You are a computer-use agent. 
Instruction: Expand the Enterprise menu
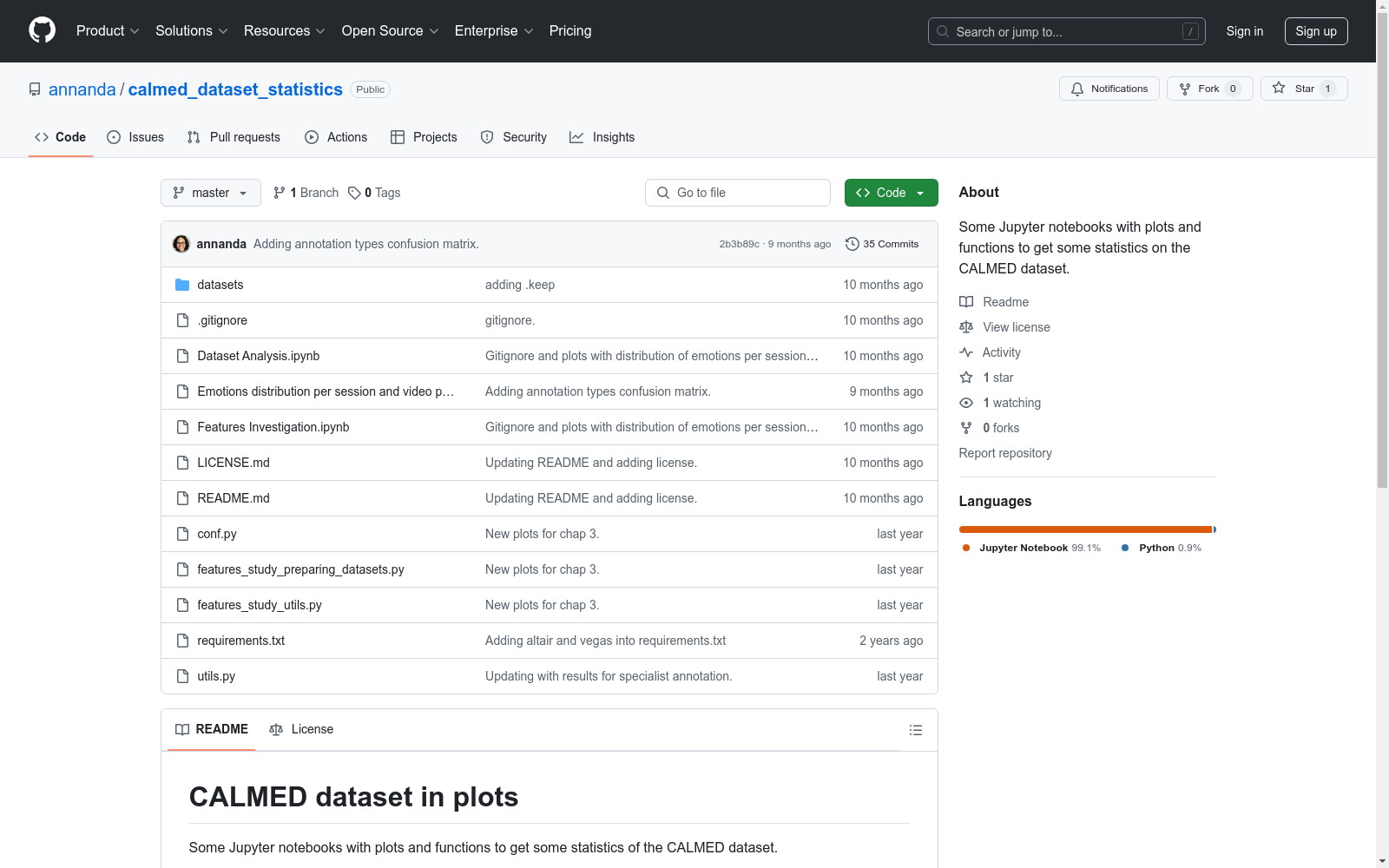494,31
